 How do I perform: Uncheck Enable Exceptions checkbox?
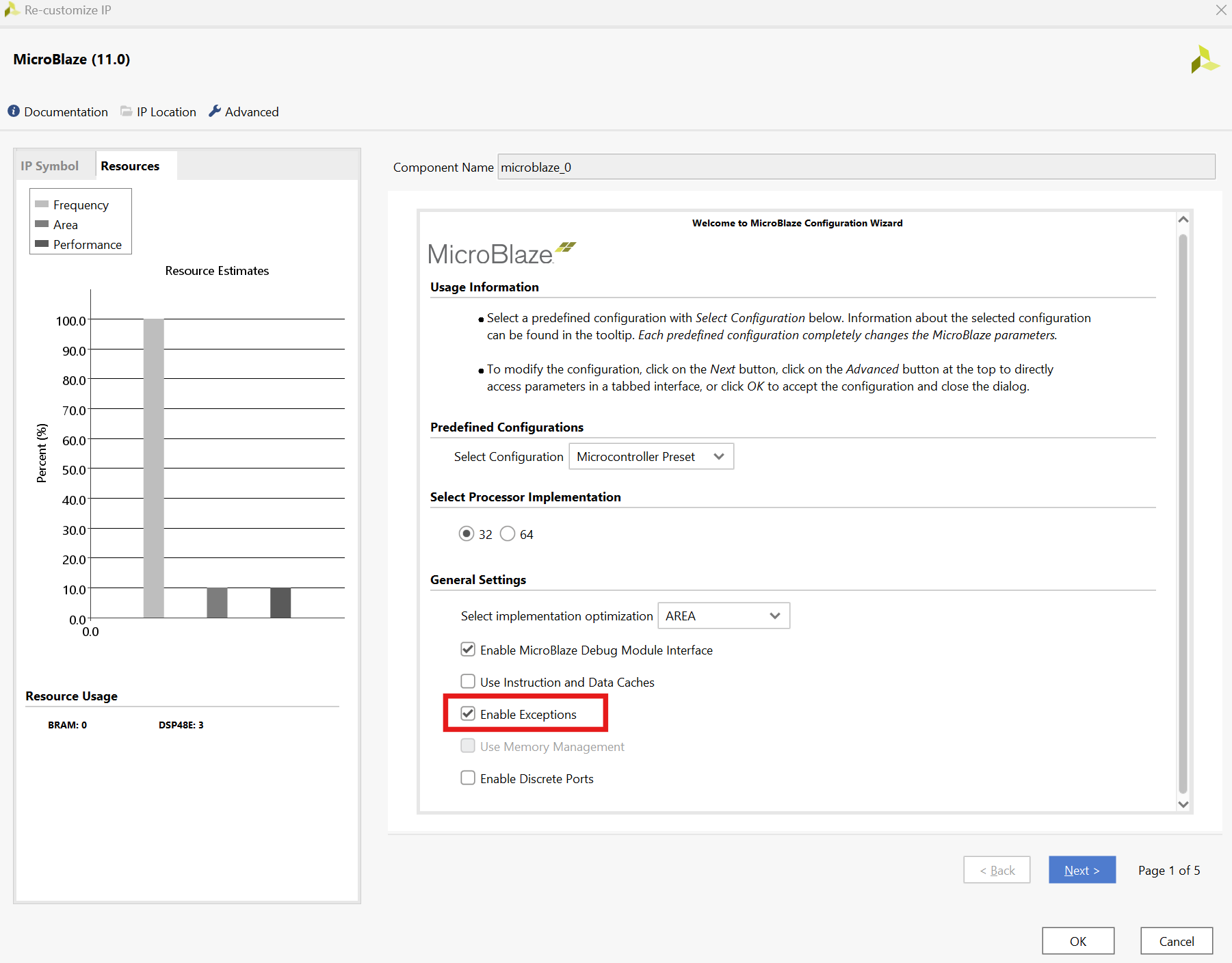[x=468, y=713]
